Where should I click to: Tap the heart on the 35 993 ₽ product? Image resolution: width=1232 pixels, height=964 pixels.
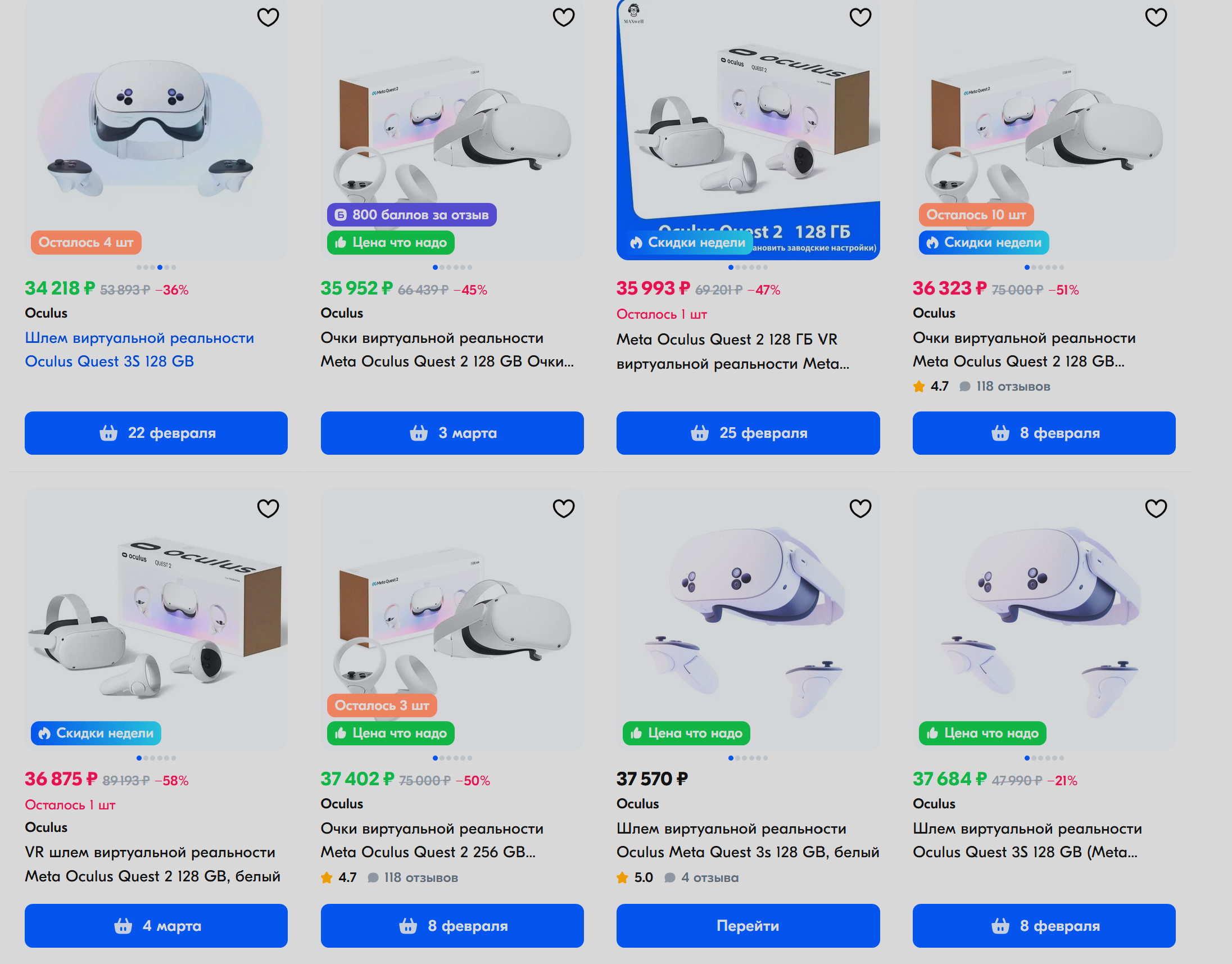point(860,17)
